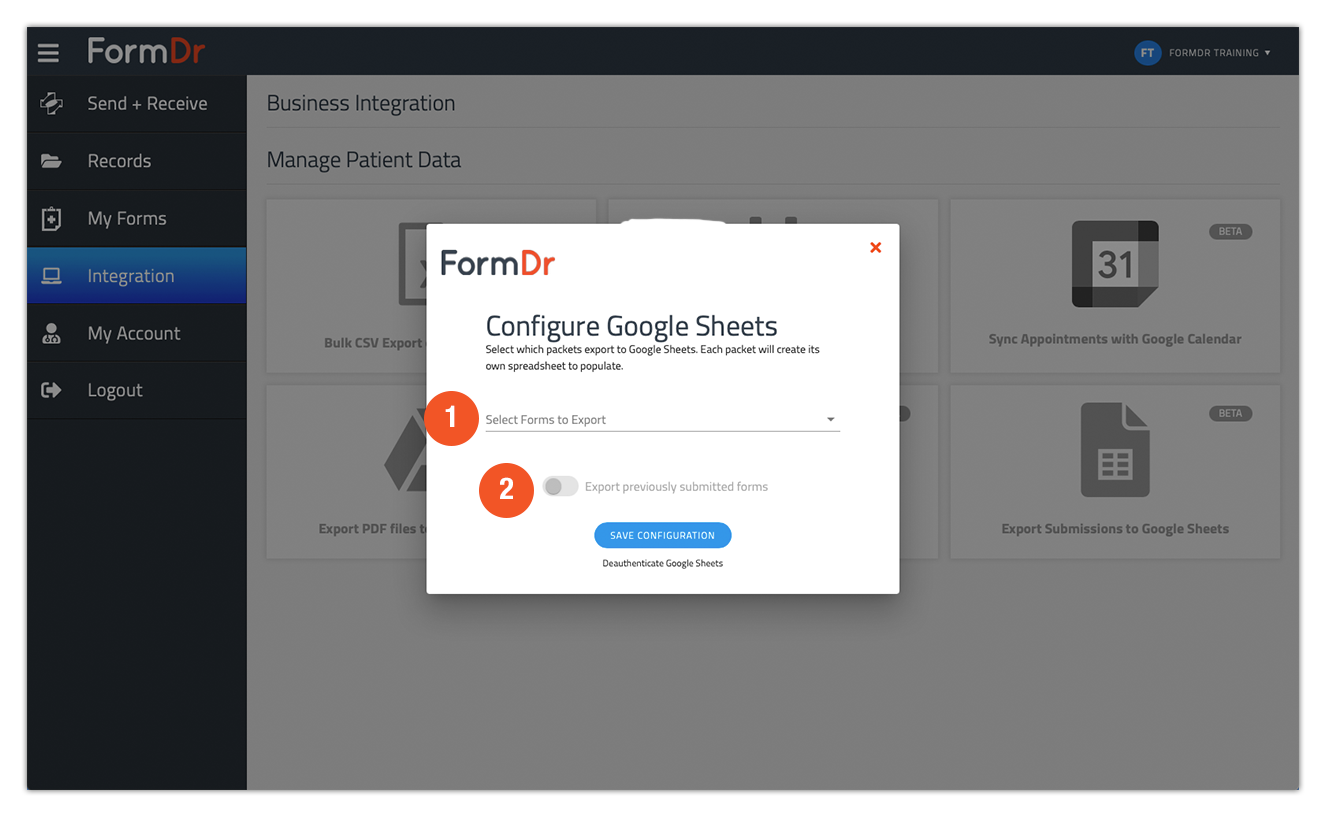Go to My Forms section
Screen dimensions: 1323x813
[x=136, y=218]
